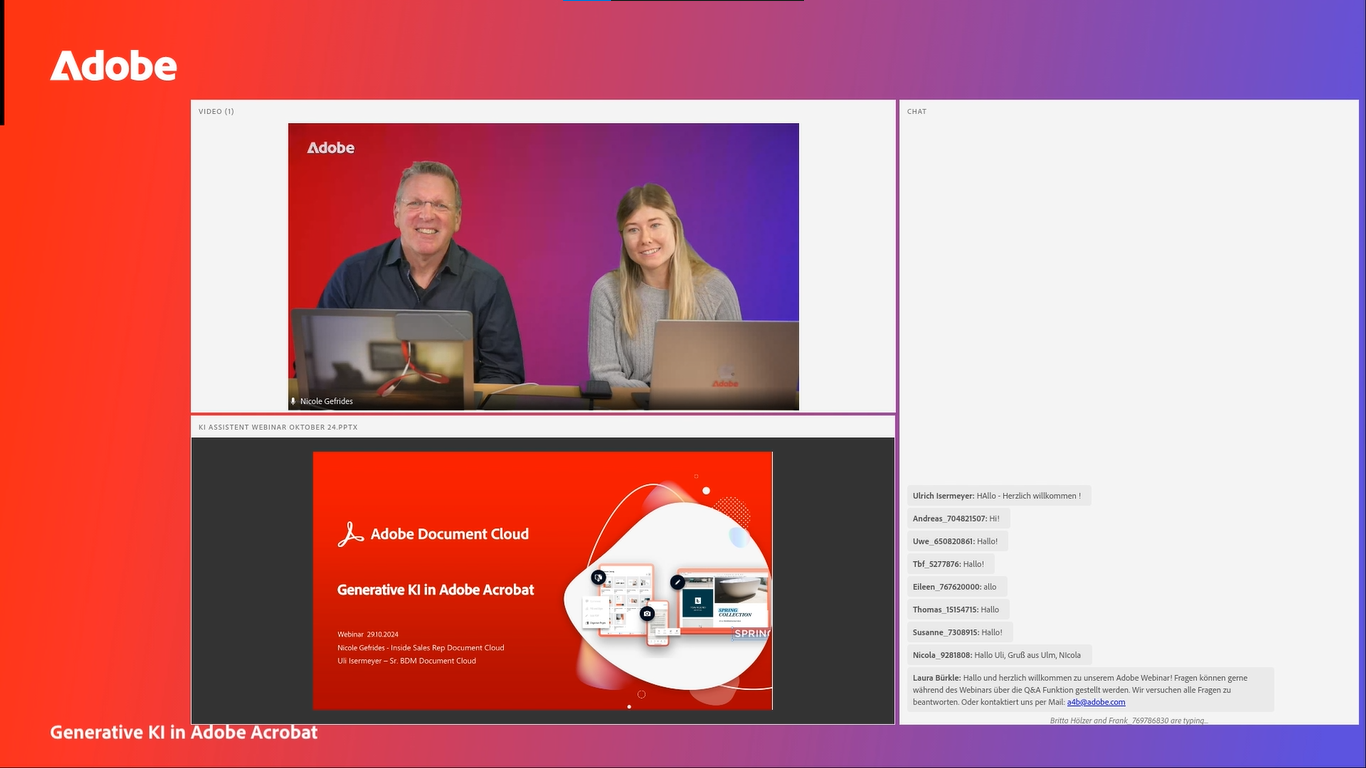Screen dimensions: 1366x768
Task: Click the Adobe logo inside the video feed
Action: [330, 147]
